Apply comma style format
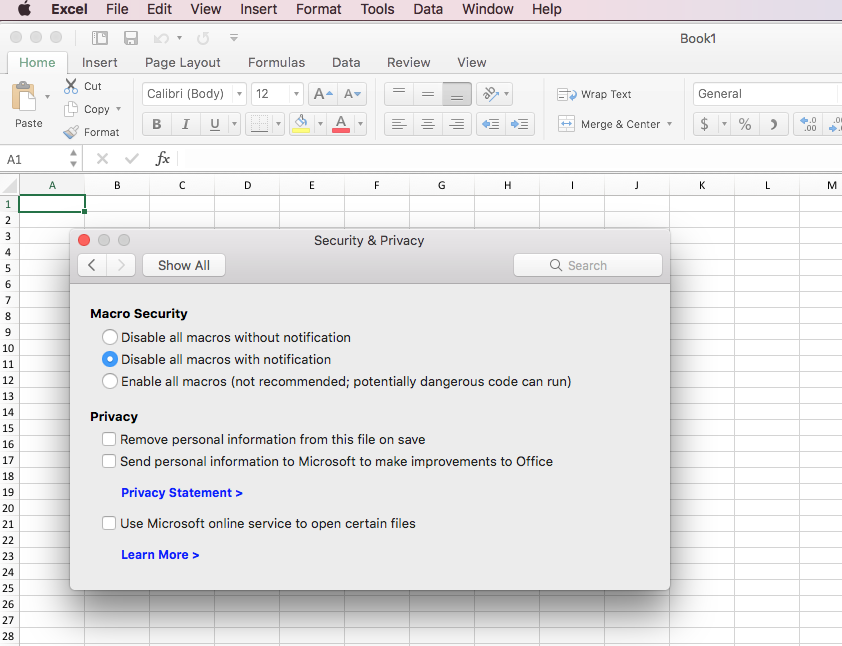 [x=773, y=124]
